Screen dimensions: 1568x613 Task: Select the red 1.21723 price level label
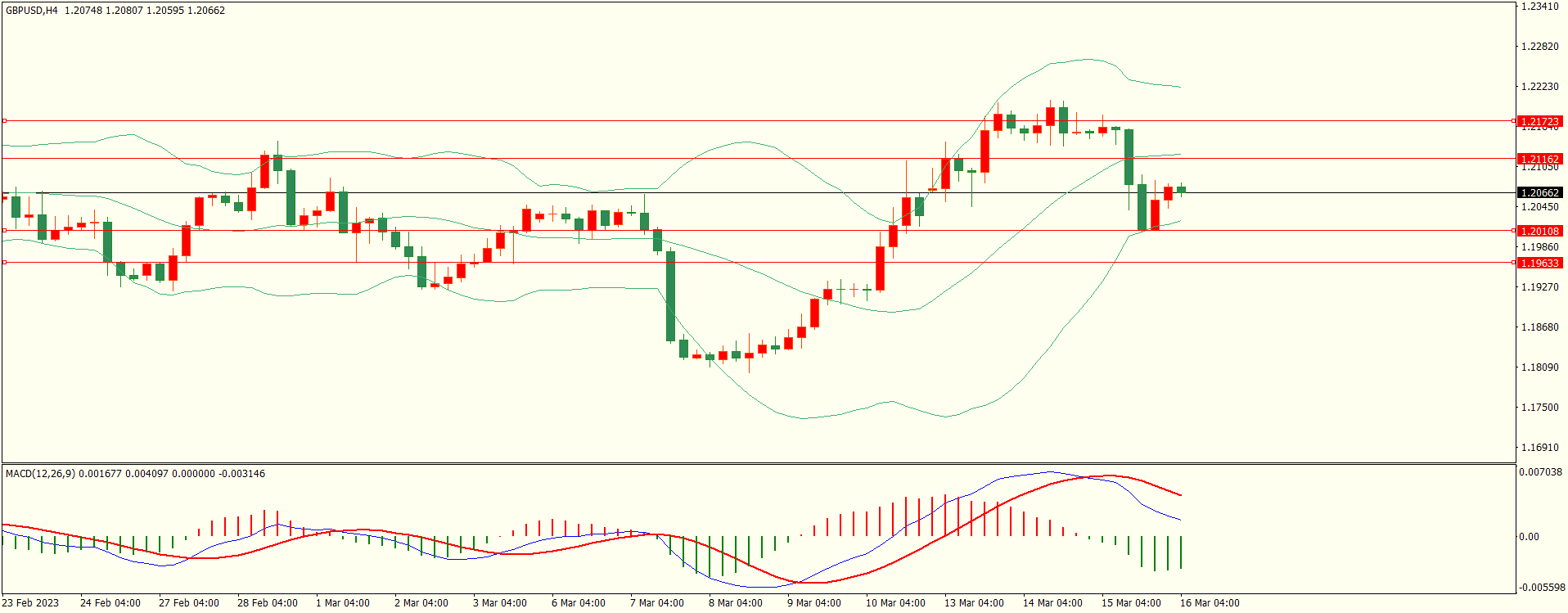point(1539,122)
